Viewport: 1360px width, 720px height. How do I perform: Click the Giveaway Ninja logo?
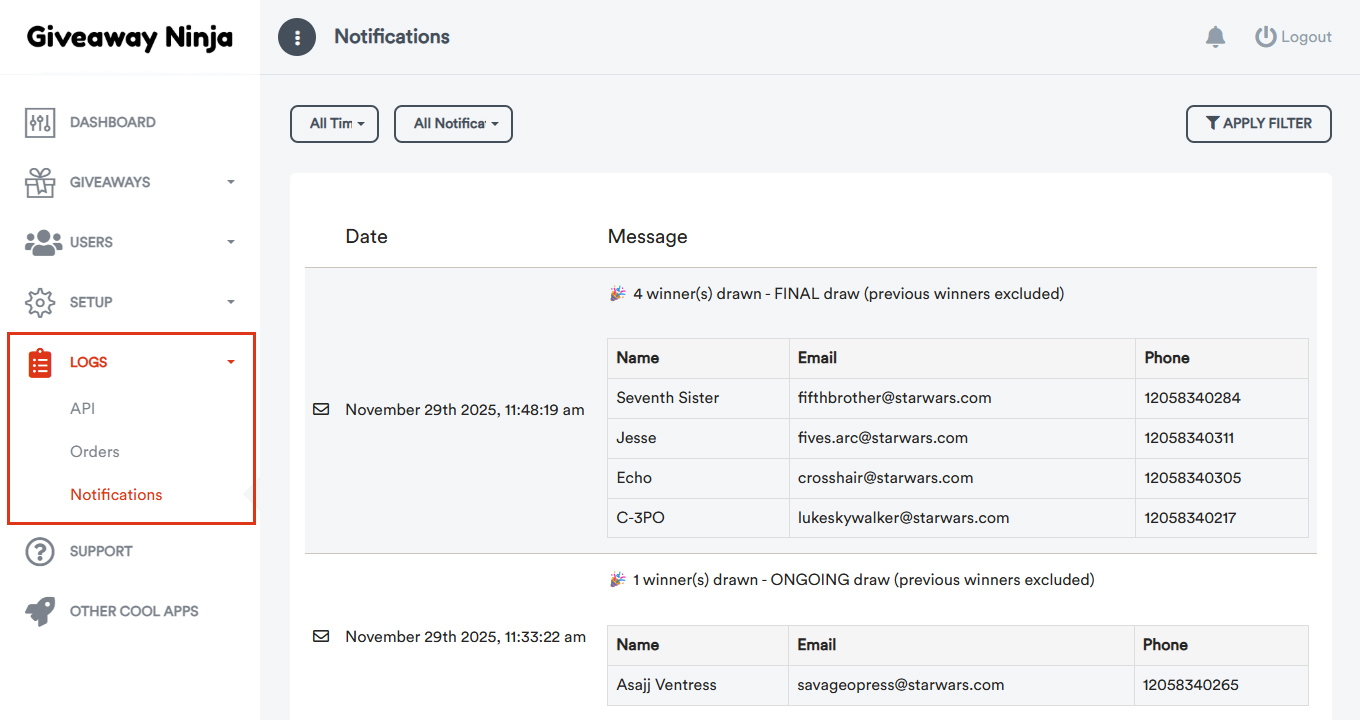[130, 37]
